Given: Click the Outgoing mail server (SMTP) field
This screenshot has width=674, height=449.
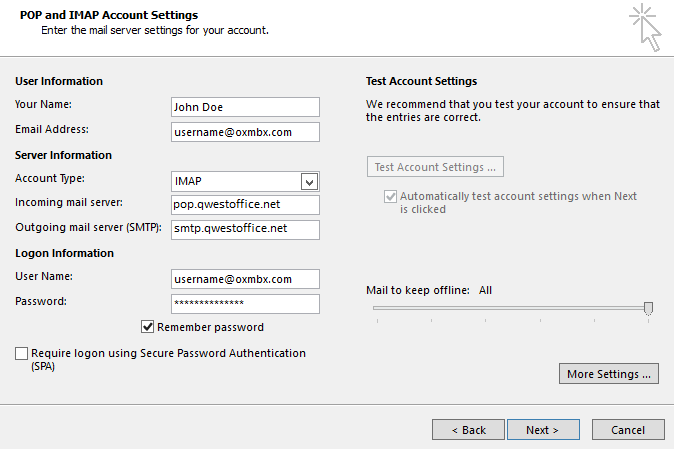Looking at the screenshot, I should [245, 230].
